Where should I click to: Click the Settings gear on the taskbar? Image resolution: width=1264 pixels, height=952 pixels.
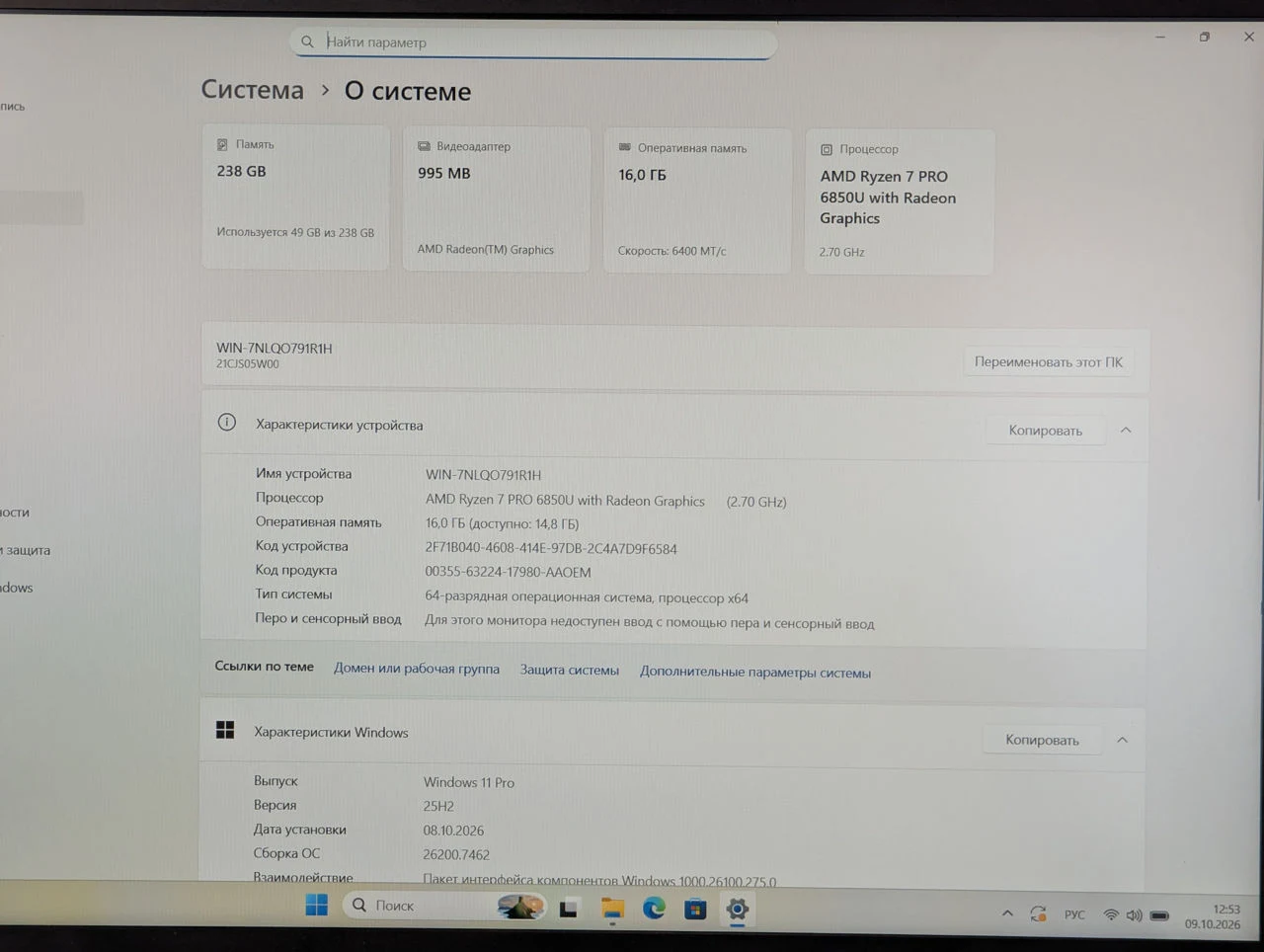point(737,910)
